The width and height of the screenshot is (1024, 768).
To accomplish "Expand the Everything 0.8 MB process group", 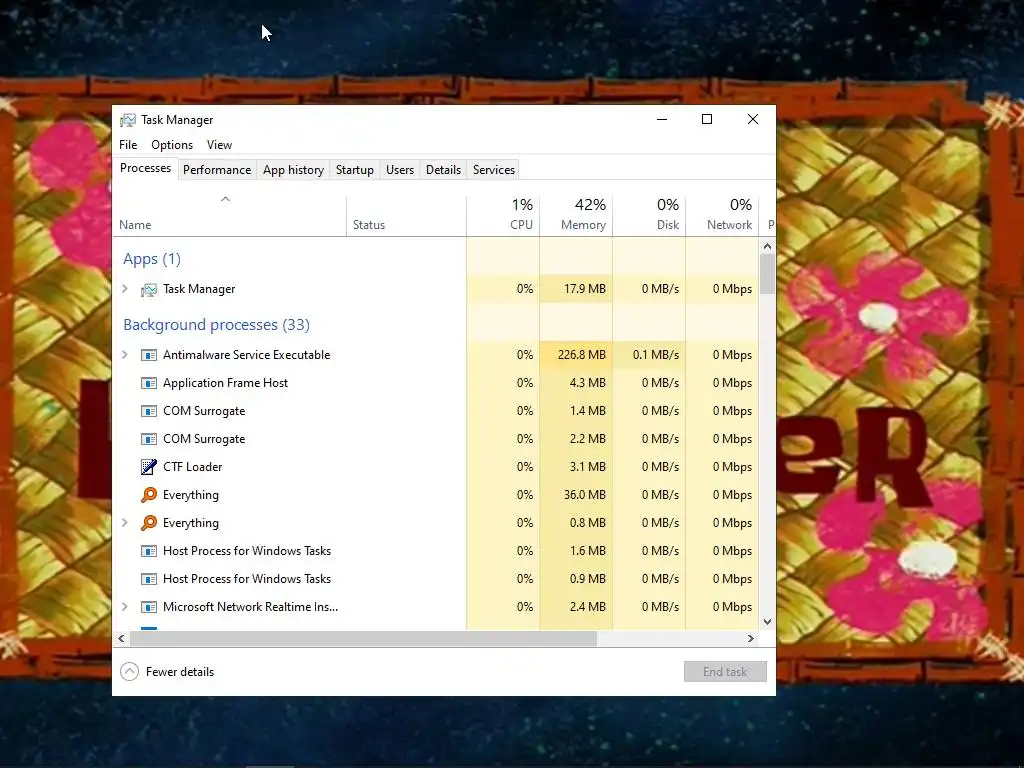I will pos(125,522).
